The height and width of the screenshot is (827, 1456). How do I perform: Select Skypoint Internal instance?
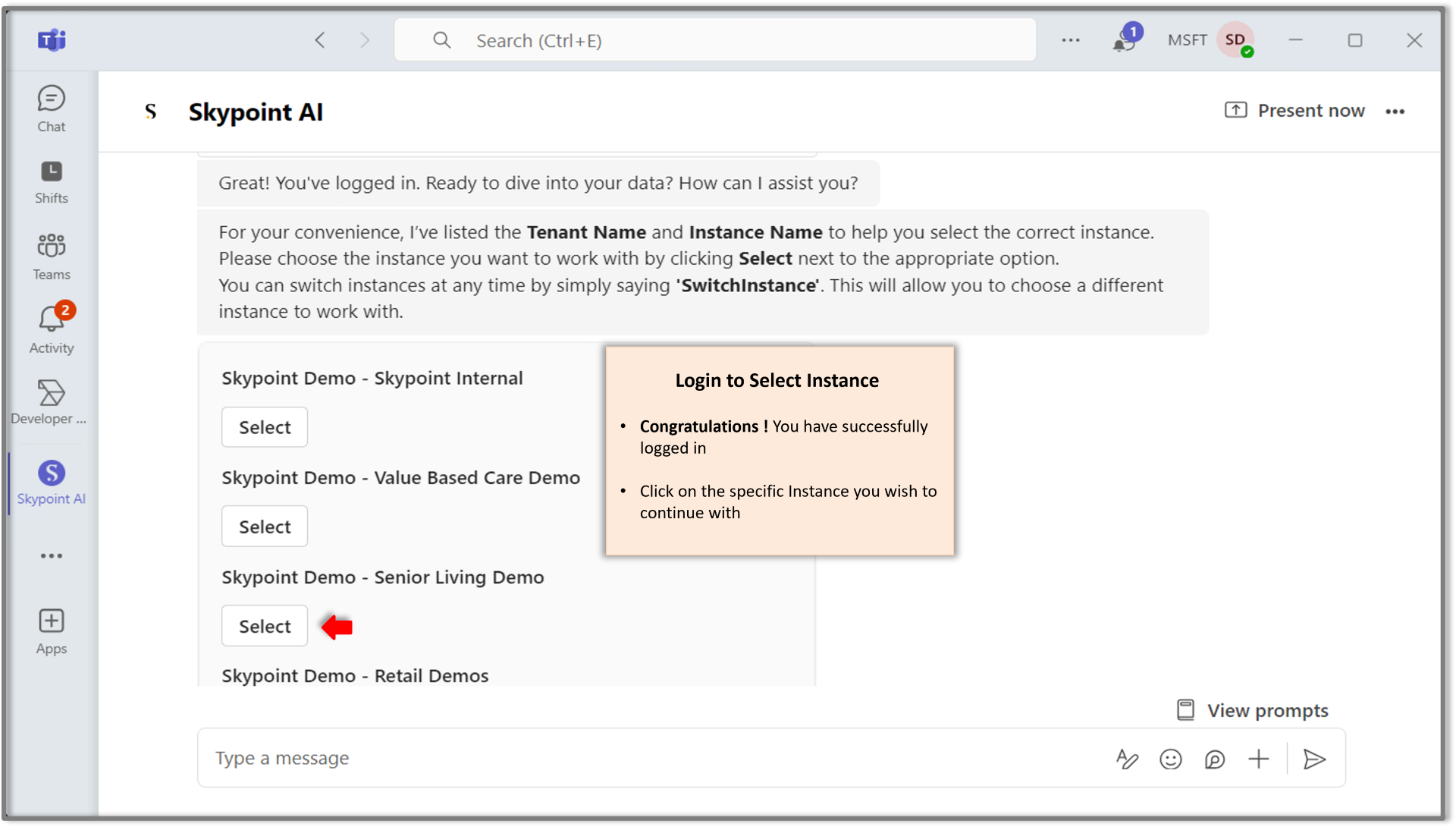(265, 427)
